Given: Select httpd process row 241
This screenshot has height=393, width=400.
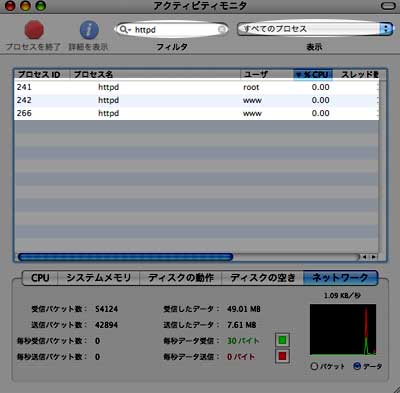Looking at the screenshot, I should (197, 87).
